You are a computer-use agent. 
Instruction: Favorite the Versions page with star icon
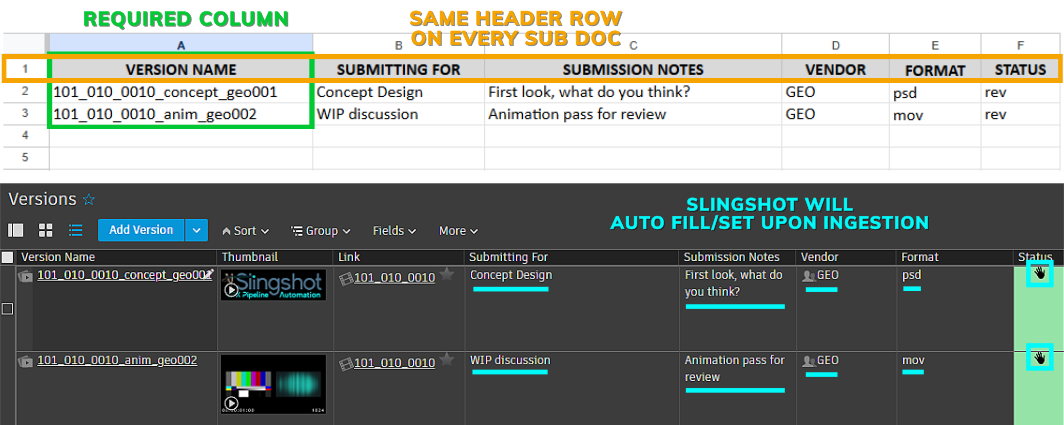[x=89, y=200]
